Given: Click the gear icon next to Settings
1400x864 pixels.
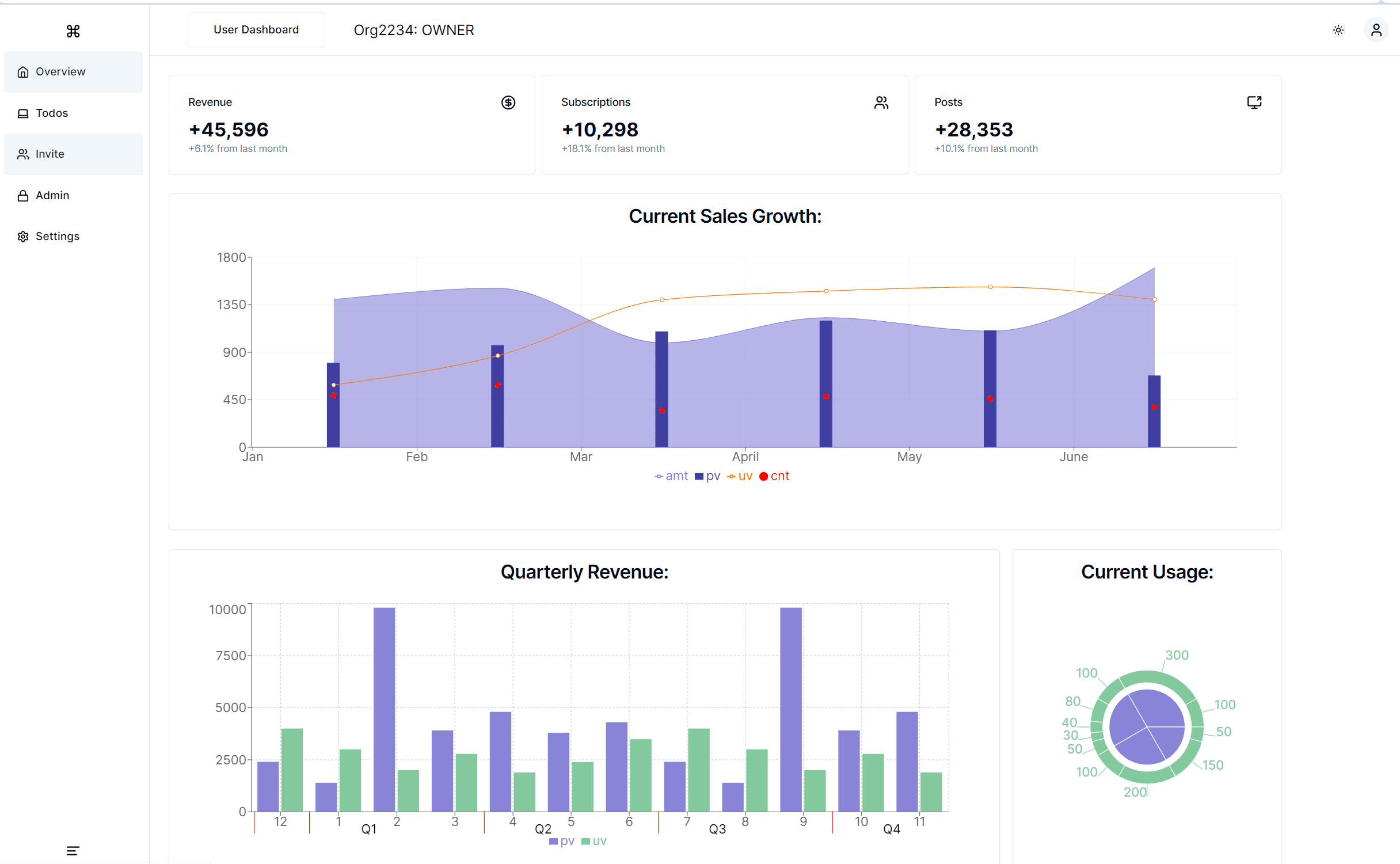Looking at the screenshot, I should 23,236.
